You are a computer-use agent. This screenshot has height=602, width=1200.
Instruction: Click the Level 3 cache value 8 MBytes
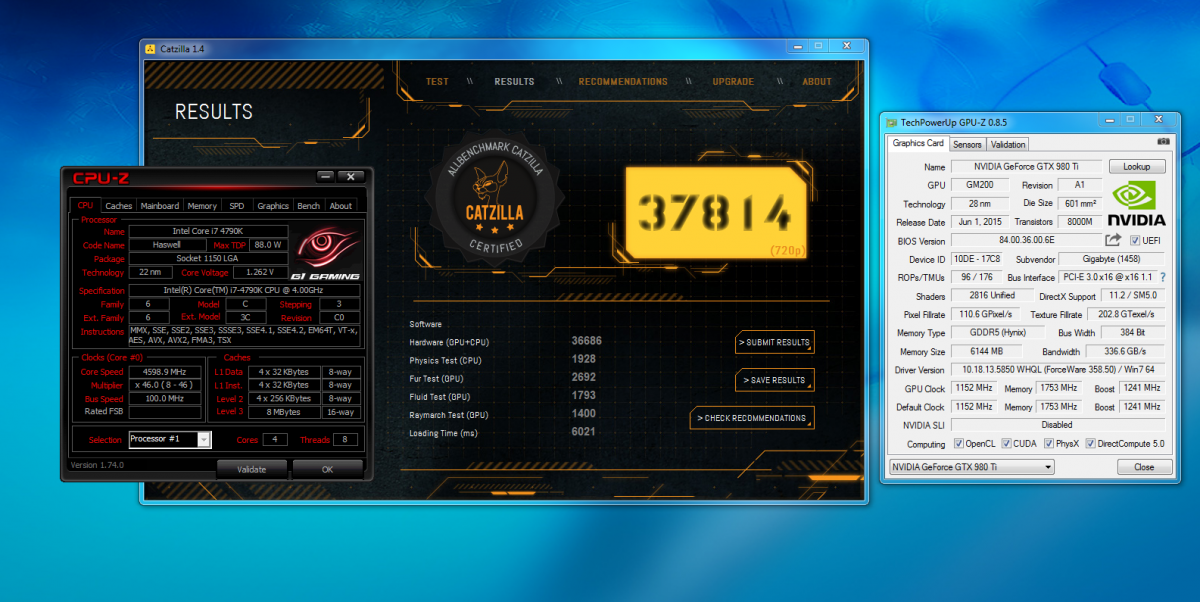tap(284, 411)
